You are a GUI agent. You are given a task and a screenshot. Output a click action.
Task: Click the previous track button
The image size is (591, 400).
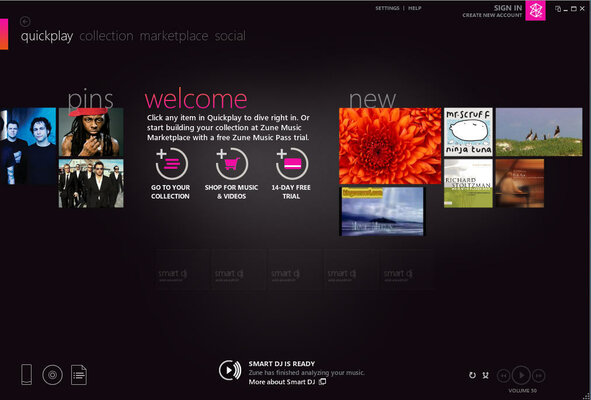click(504, 375)
